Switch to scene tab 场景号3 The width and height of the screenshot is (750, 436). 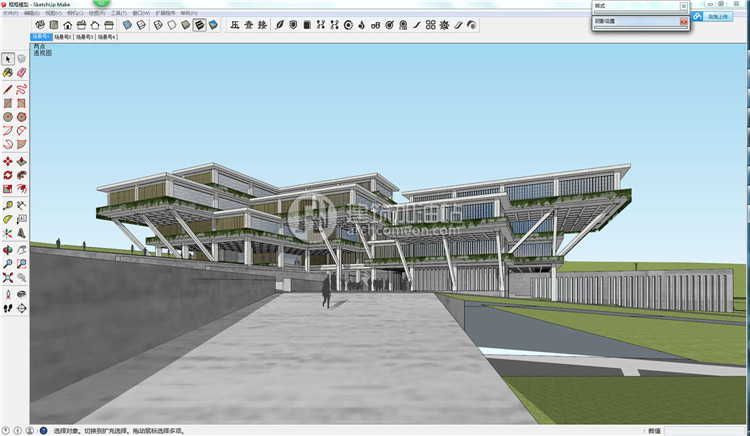(x=85, y=37)
